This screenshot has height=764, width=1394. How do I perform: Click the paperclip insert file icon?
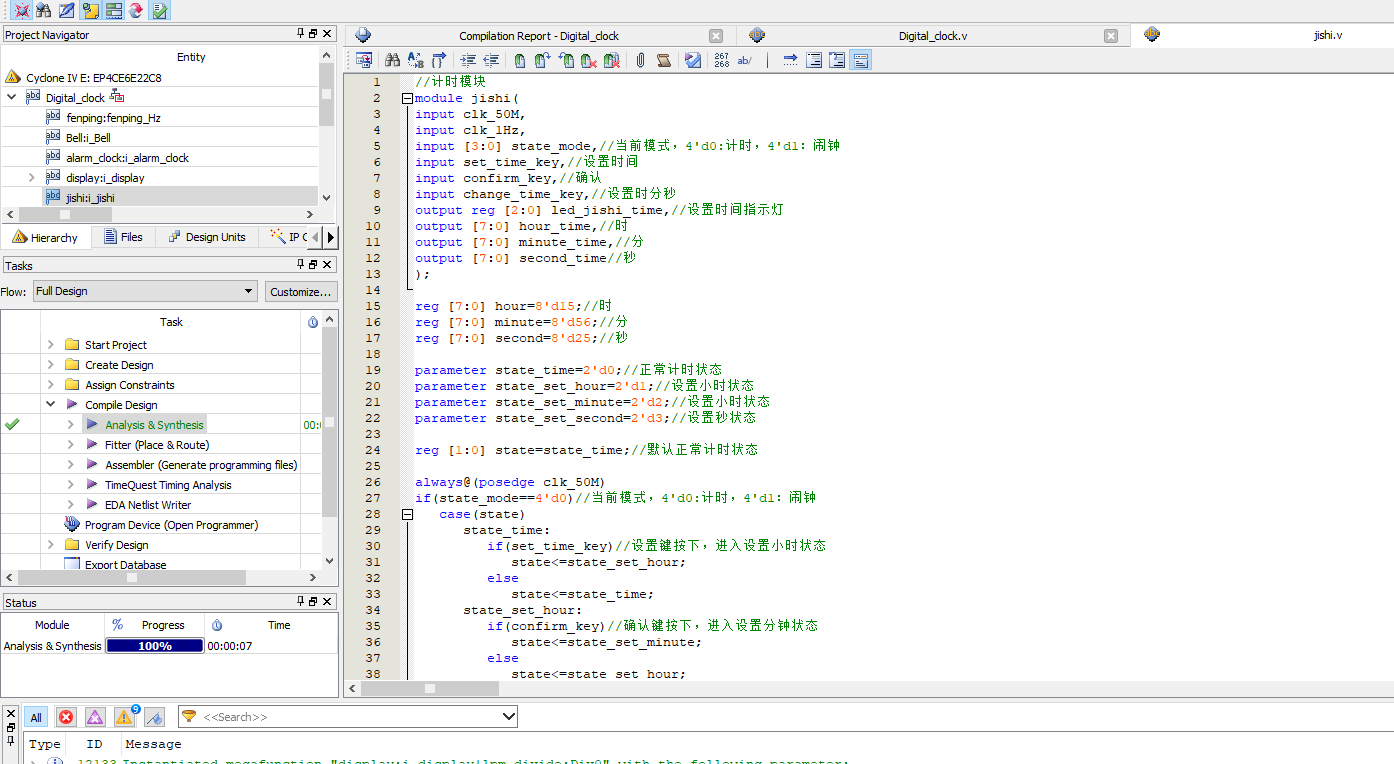(640, 60)
